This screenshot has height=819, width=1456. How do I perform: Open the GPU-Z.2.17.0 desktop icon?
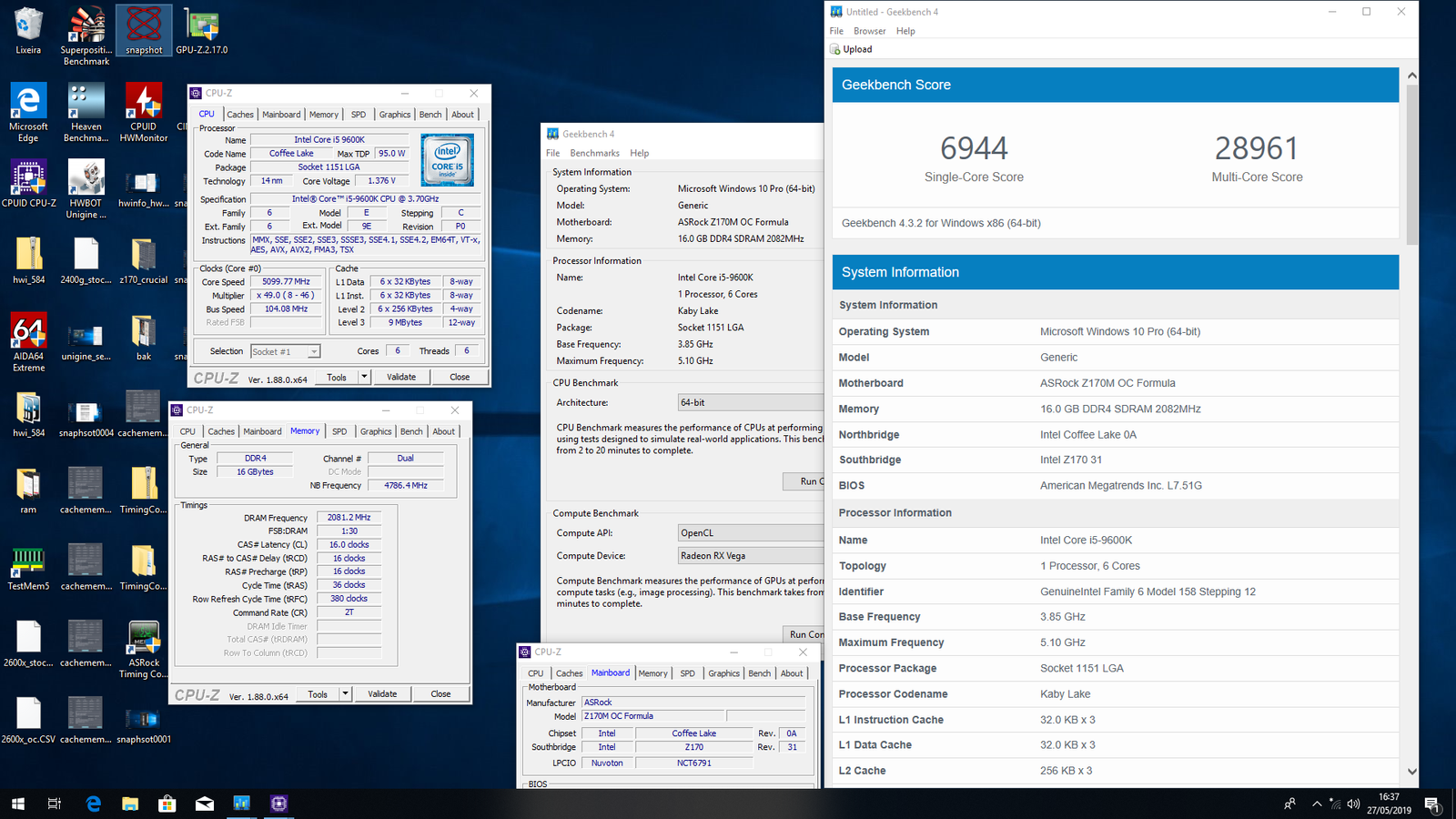[201, 27]
